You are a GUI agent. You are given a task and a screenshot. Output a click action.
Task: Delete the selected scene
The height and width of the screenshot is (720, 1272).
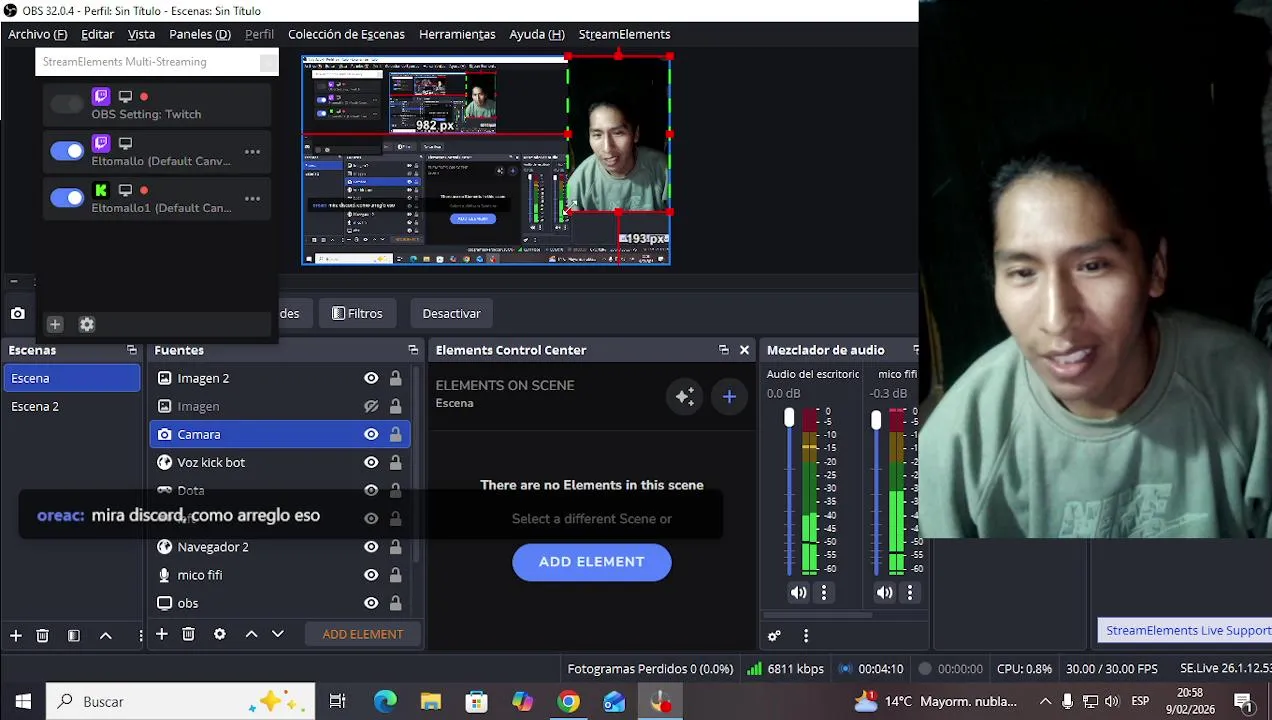[42, 635]
